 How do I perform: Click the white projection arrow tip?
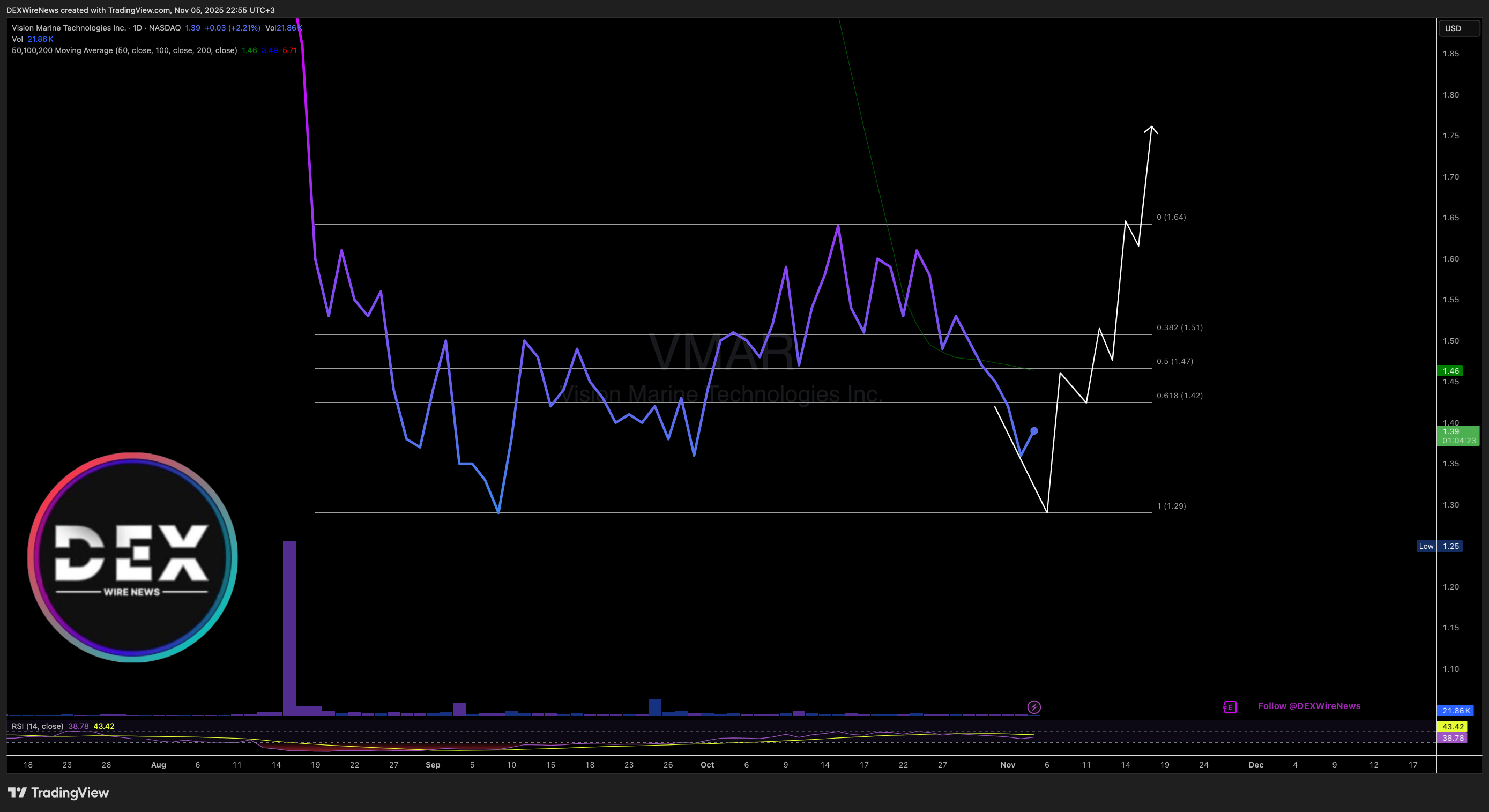pos(1151,127)
